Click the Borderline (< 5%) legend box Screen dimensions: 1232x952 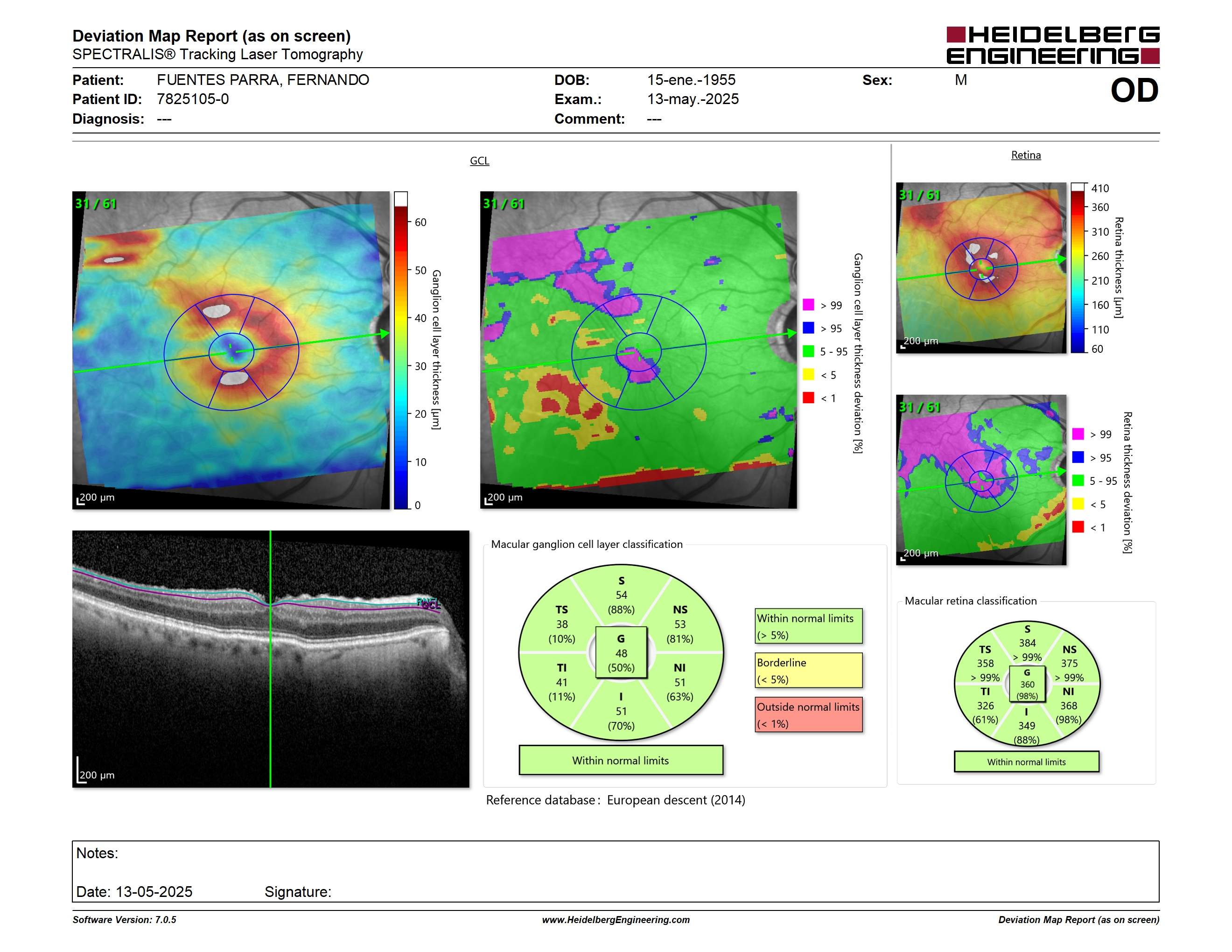tap(808, 670)
